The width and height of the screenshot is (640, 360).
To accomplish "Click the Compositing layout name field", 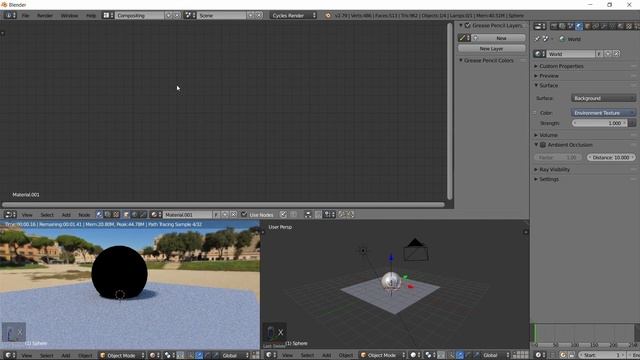I will [140, 15].
